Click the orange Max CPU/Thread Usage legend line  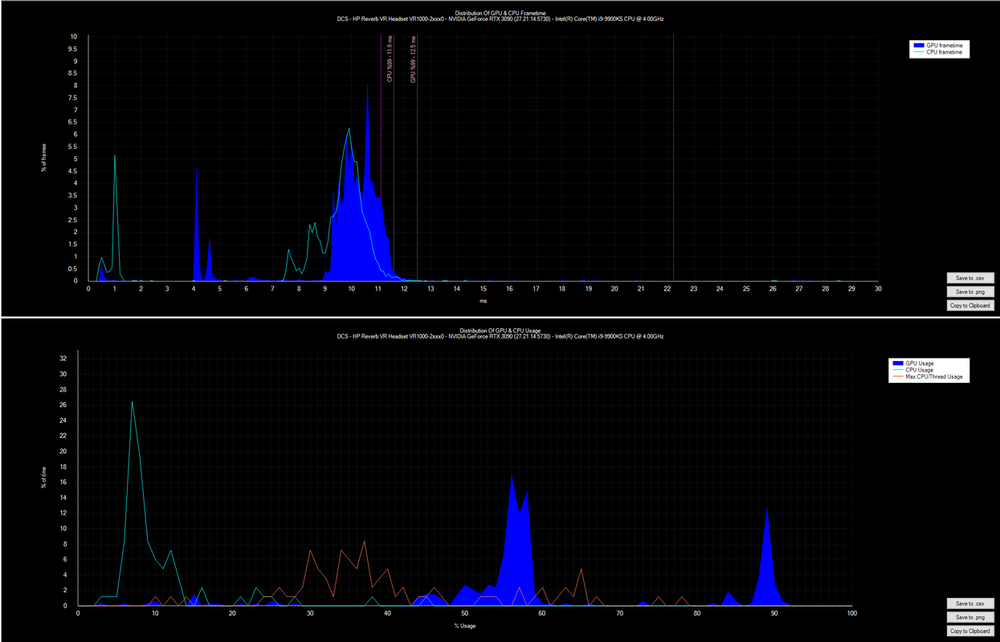897,377
